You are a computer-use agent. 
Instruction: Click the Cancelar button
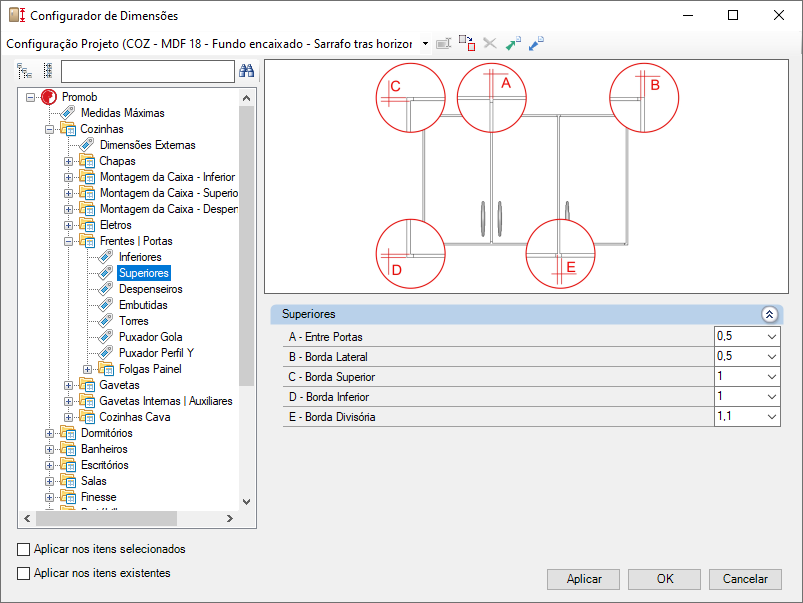click(x=745, y=579)
